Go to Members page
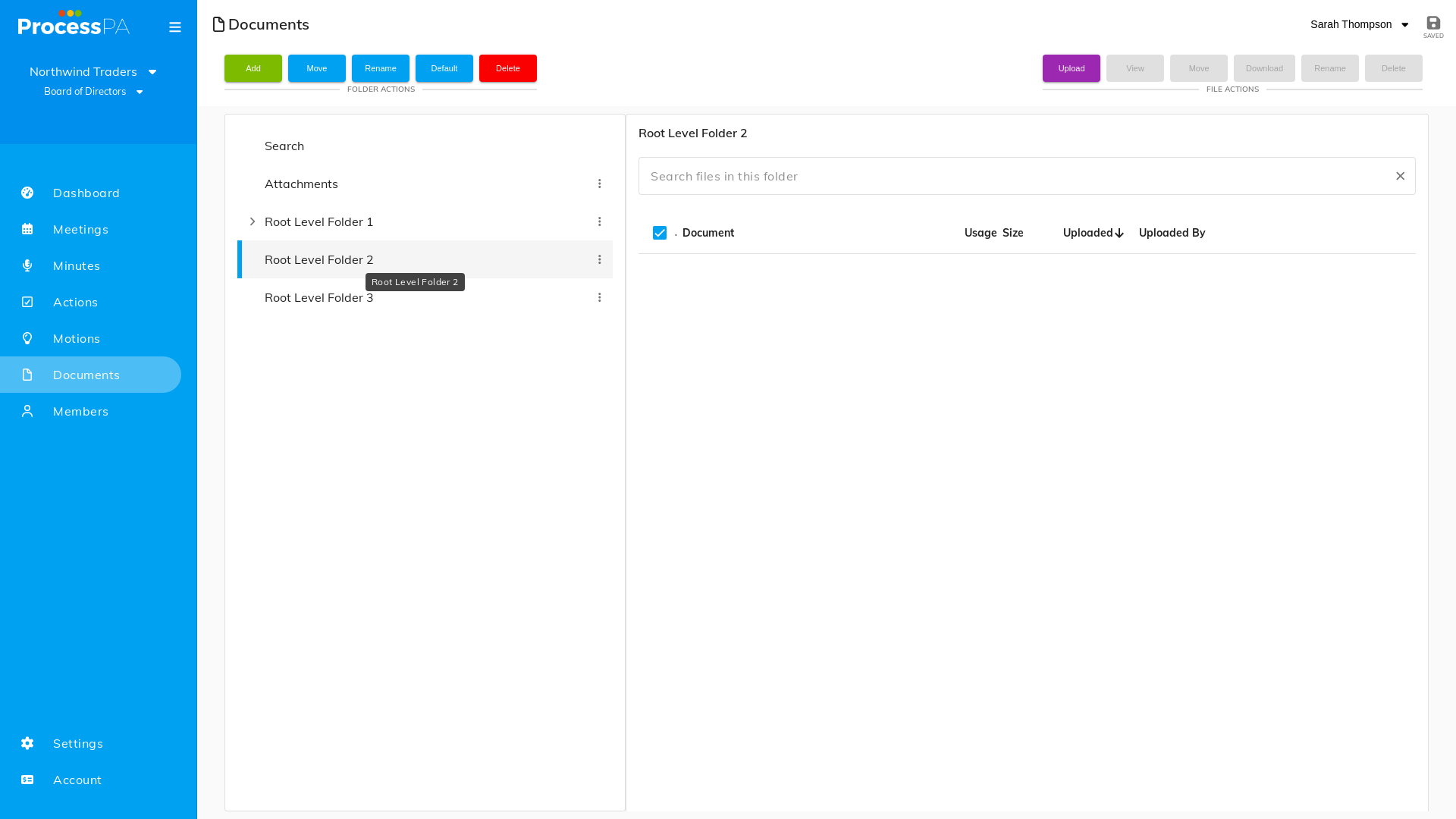Screen dimensions: 1456x819 [80, 411]
